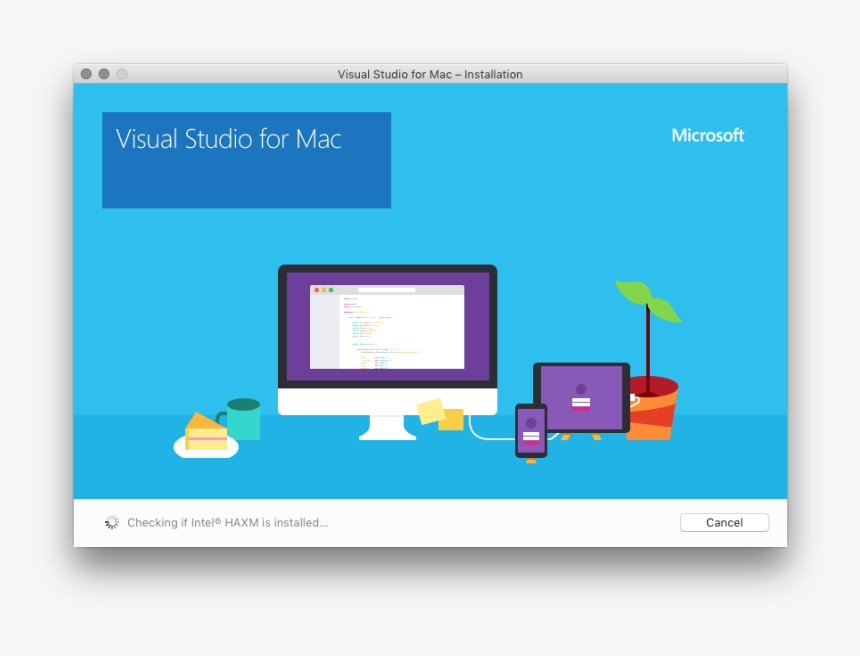The image size is (860, 656).
Task: Minimize the installer window with the second window-control button
Action: point(104,74)
